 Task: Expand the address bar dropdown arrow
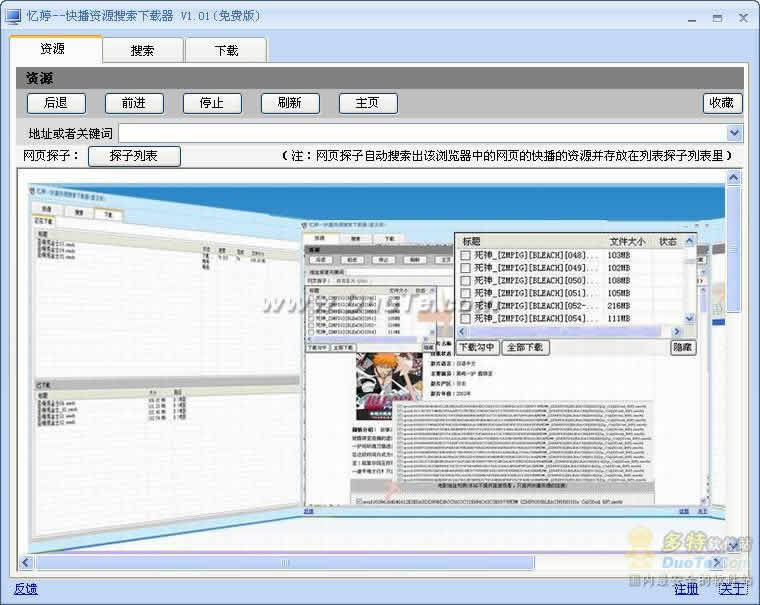pos(734,133)
